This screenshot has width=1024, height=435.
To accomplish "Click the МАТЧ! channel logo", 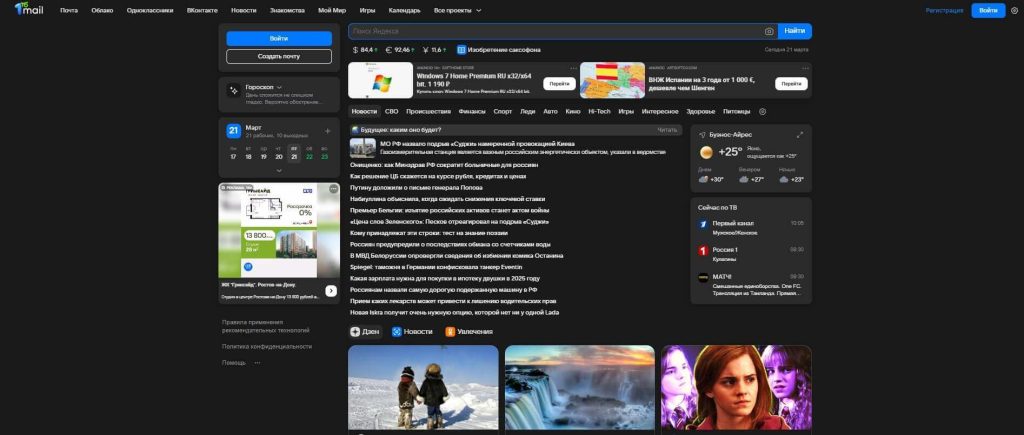I will [703, 277].
